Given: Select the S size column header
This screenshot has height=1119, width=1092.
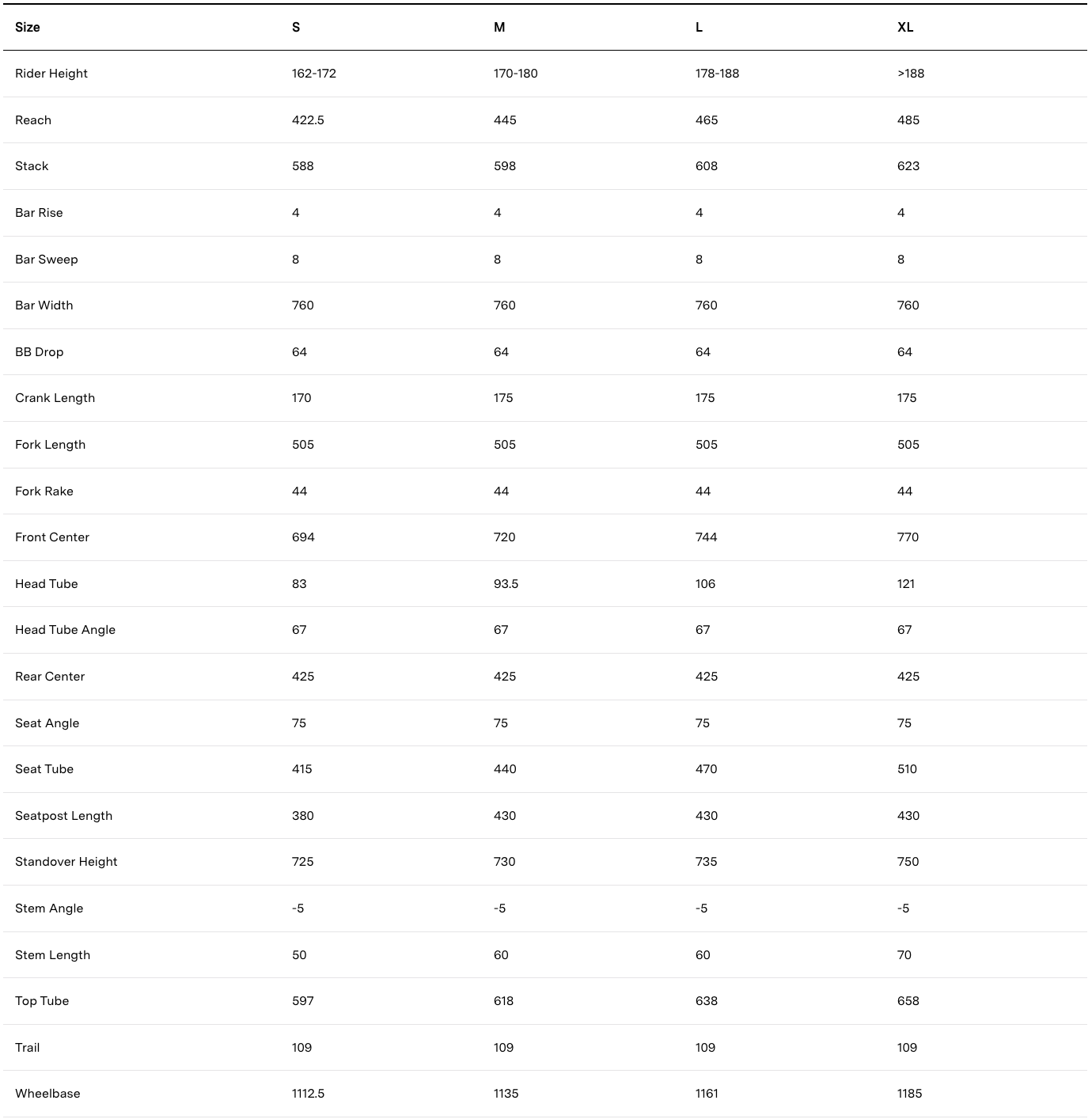Looking at the screenshot, I should (x=296, y=27).
